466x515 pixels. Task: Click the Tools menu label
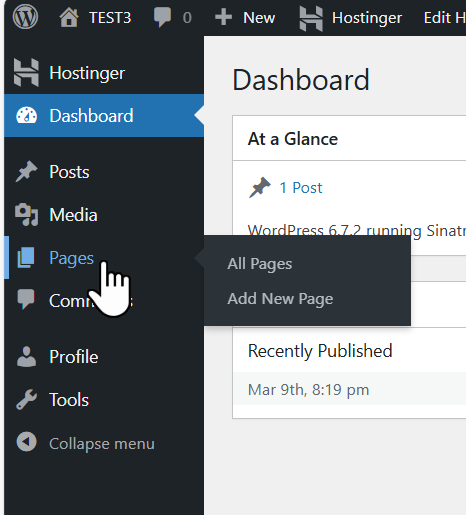click(x=69, y=400)
